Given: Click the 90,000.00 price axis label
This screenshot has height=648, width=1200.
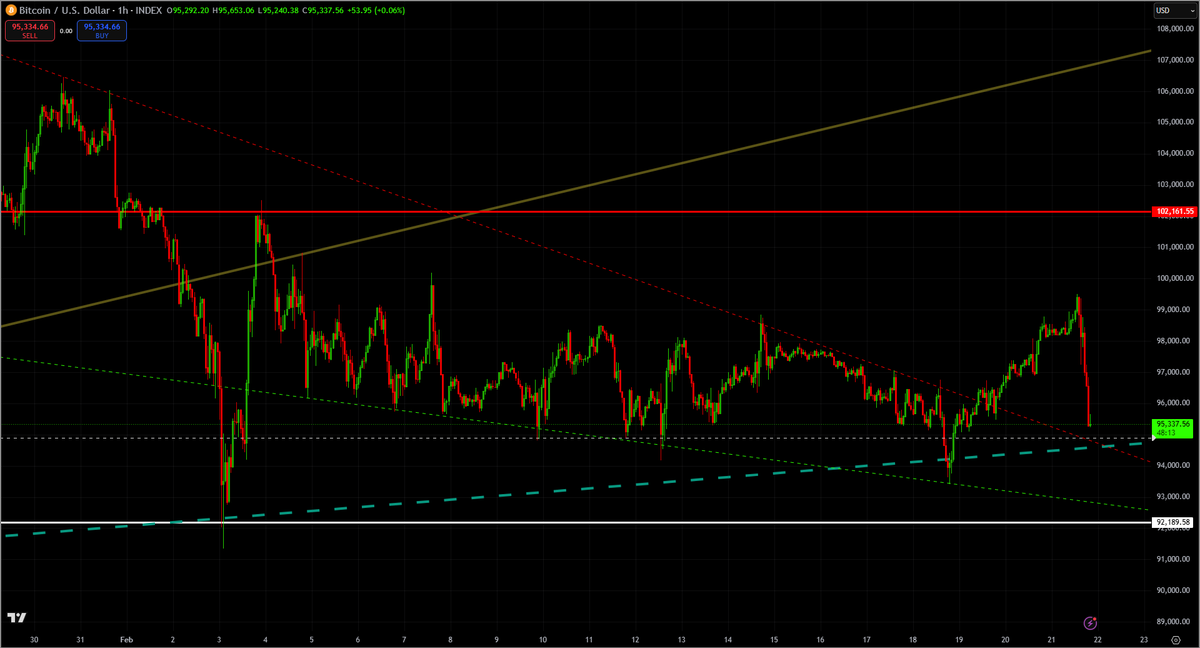Looking at the screenshot, I should click(x=1175, y=589).
